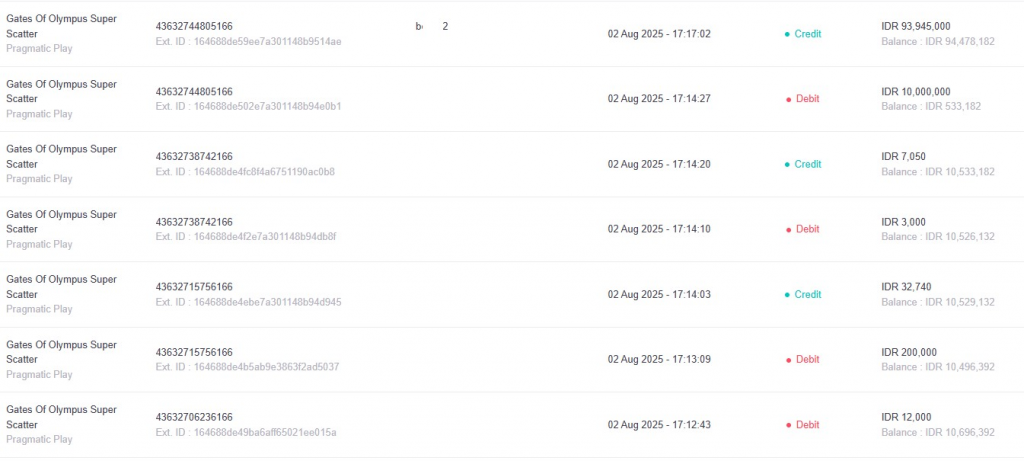
Task: Click the IDR 200,000 debit amount
Action: coord(908,352)
